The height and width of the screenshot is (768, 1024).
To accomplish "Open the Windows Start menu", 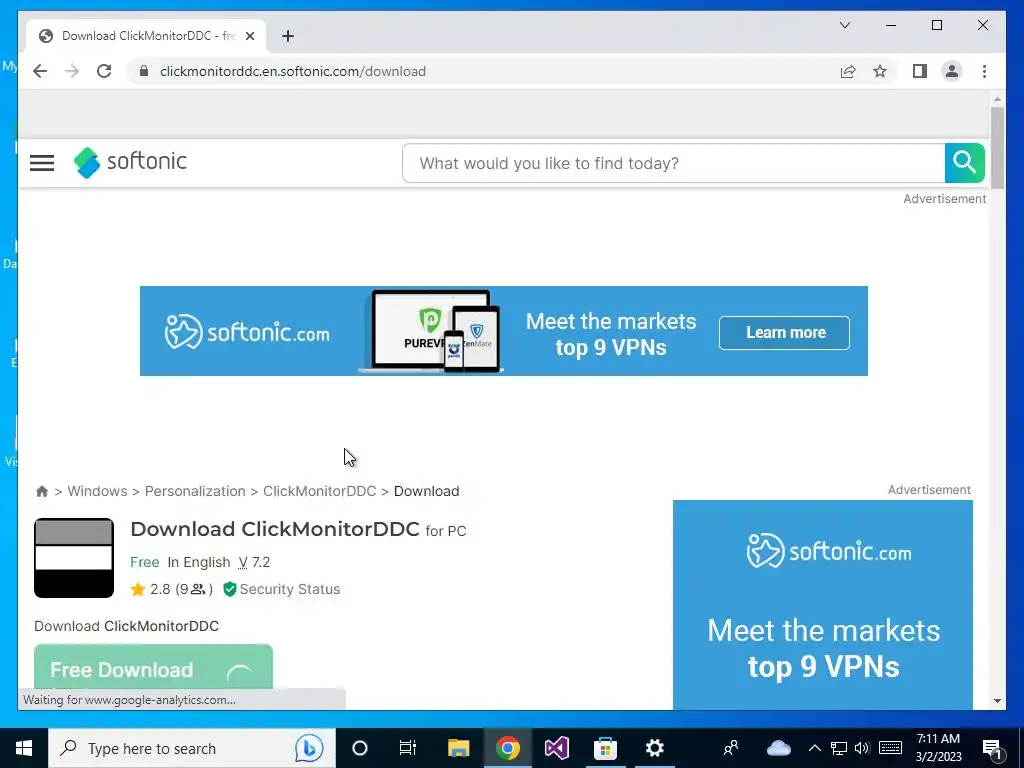I will tap(24, 748).
